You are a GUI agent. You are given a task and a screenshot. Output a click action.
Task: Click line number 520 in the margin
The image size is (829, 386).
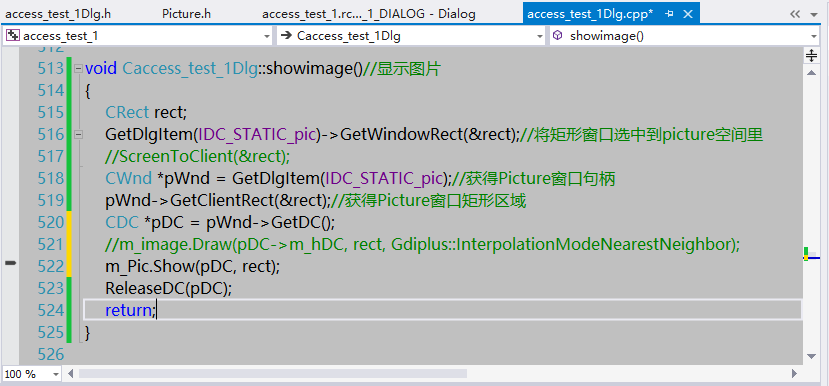pyautogui.click(x=50, y=223)
